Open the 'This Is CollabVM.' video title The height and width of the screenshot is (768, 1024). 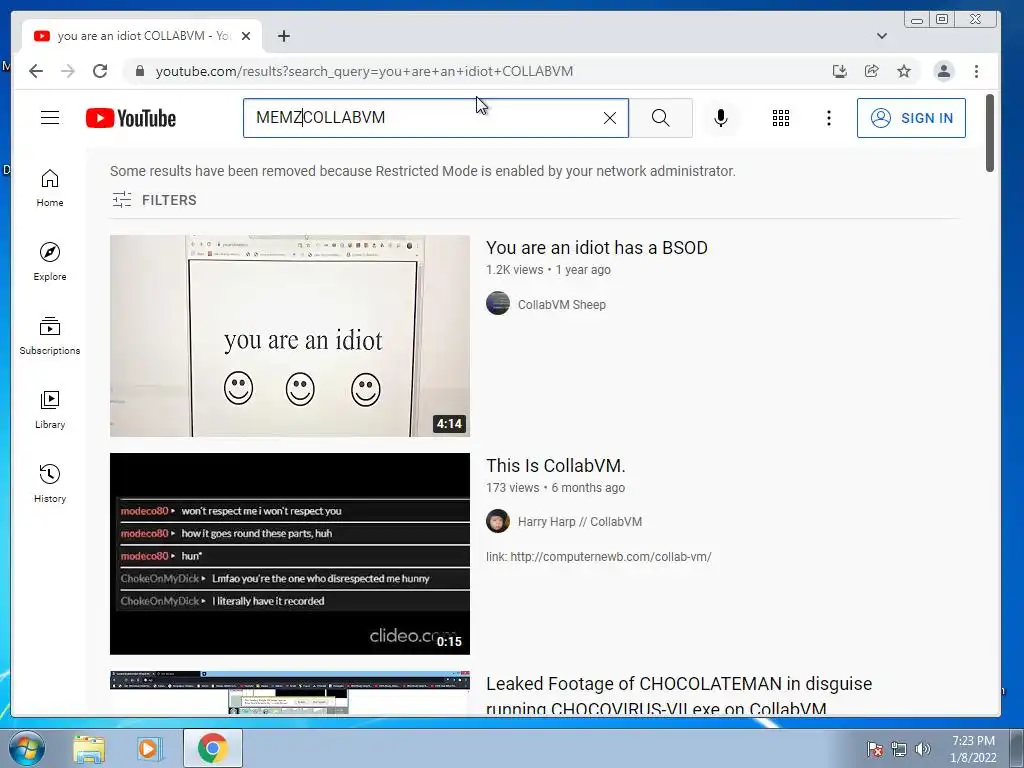point(556,466)
